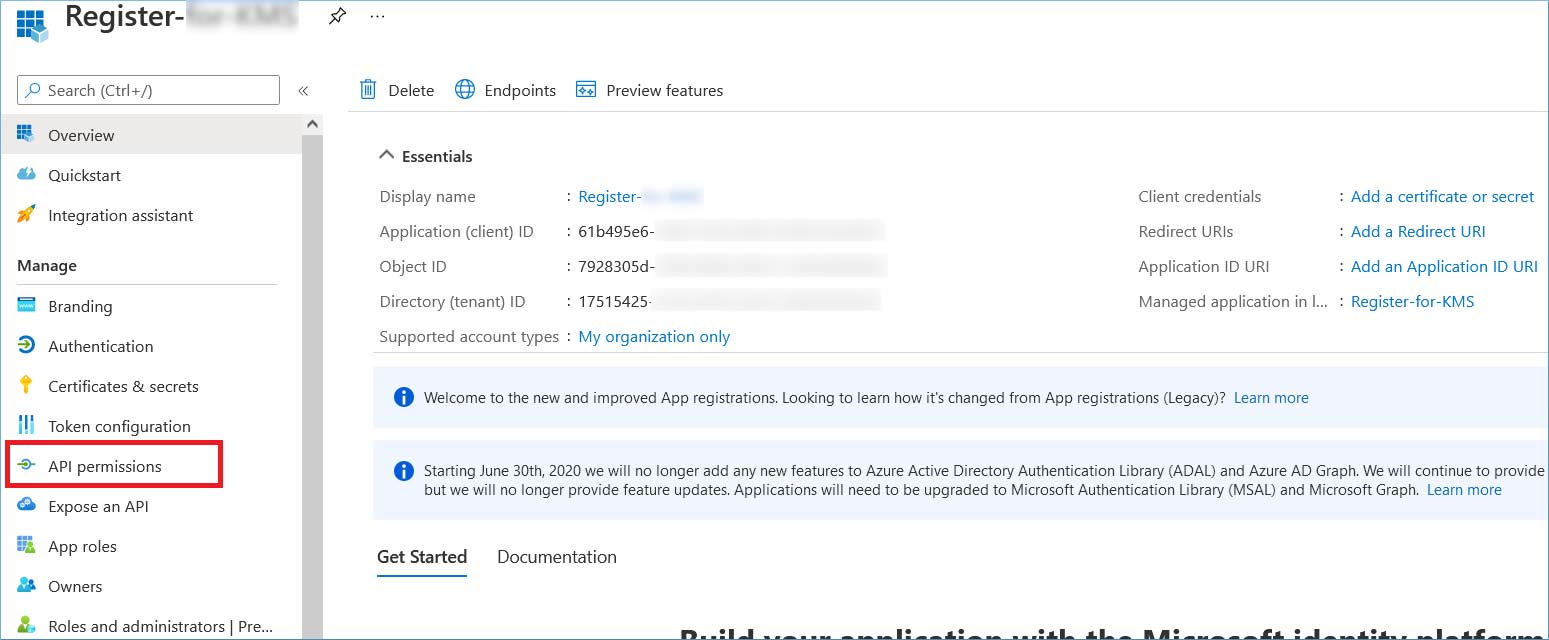Click the Integration assistant rocket icon
Viewport: 1549px width, 640px height.
tap(26, 215)
